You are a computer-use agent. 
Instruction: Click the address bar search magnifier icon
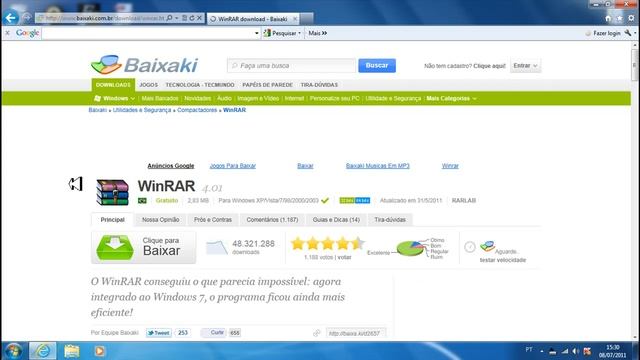(x=169, y=18)
